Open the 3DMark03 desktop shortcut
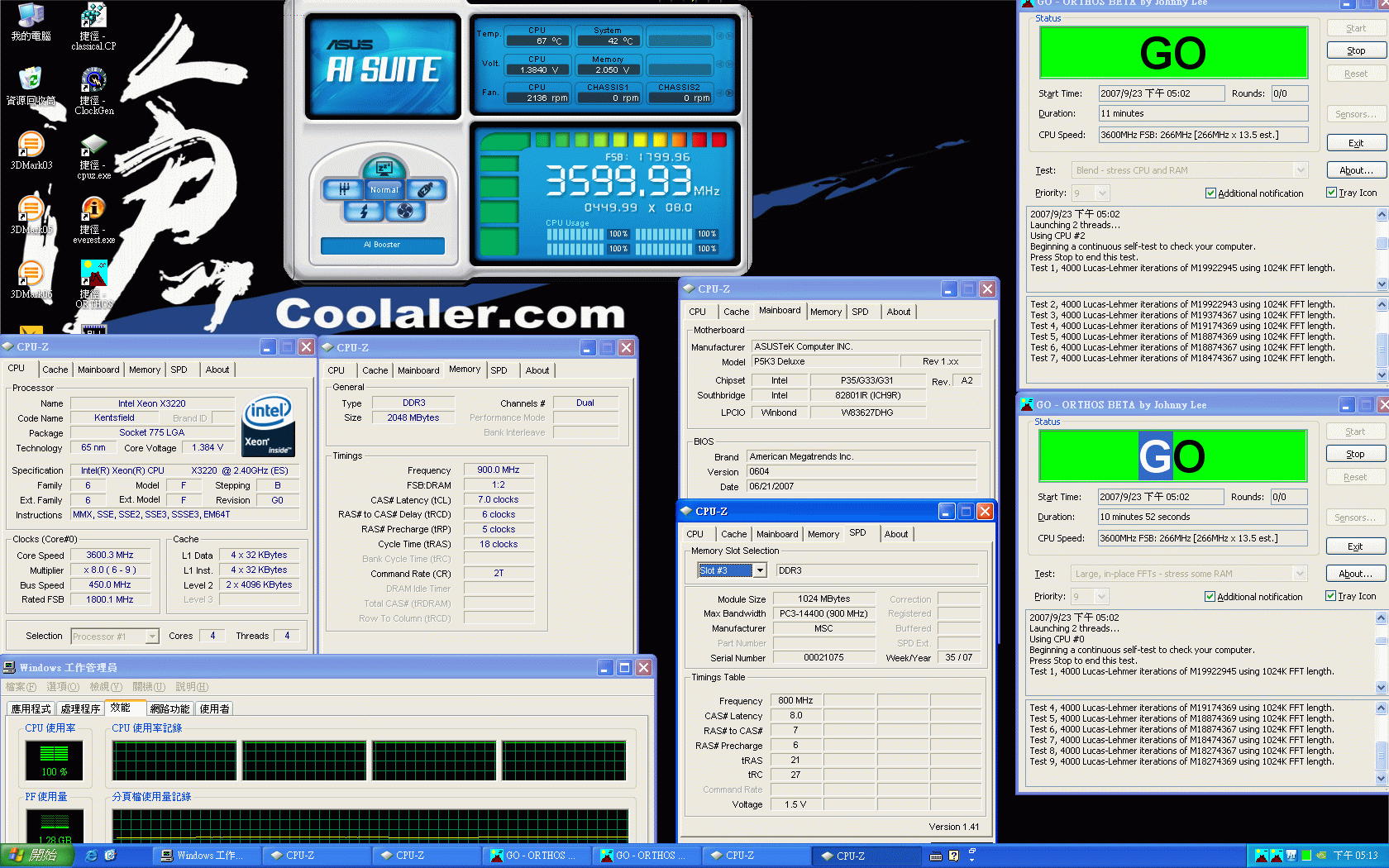The width and height of the screenshot is (1389, 868). pyautogui.click(x=31, y=150)
